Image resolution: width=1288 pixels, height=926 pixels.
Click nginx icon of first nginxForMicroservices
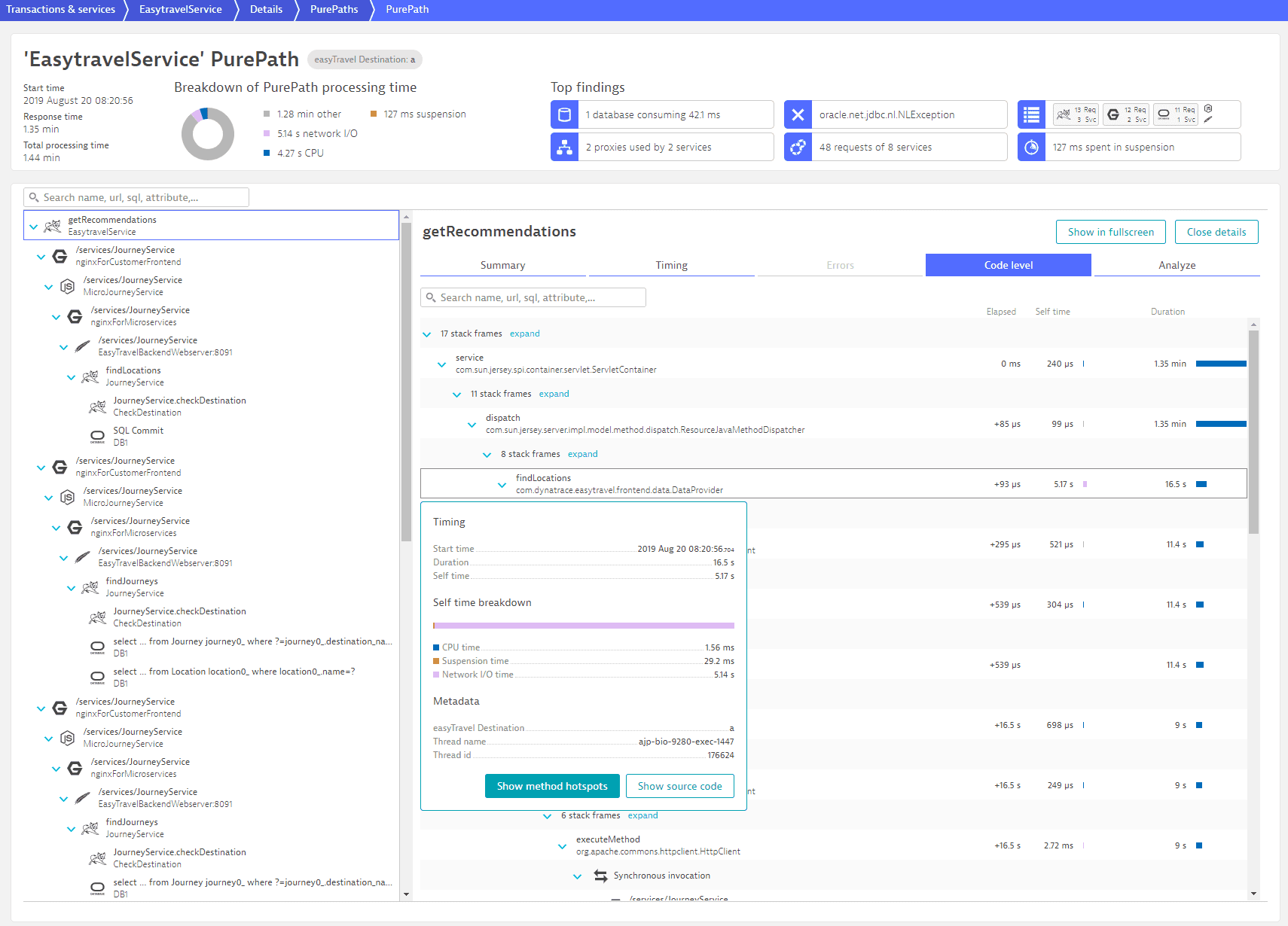click(75, 316)
